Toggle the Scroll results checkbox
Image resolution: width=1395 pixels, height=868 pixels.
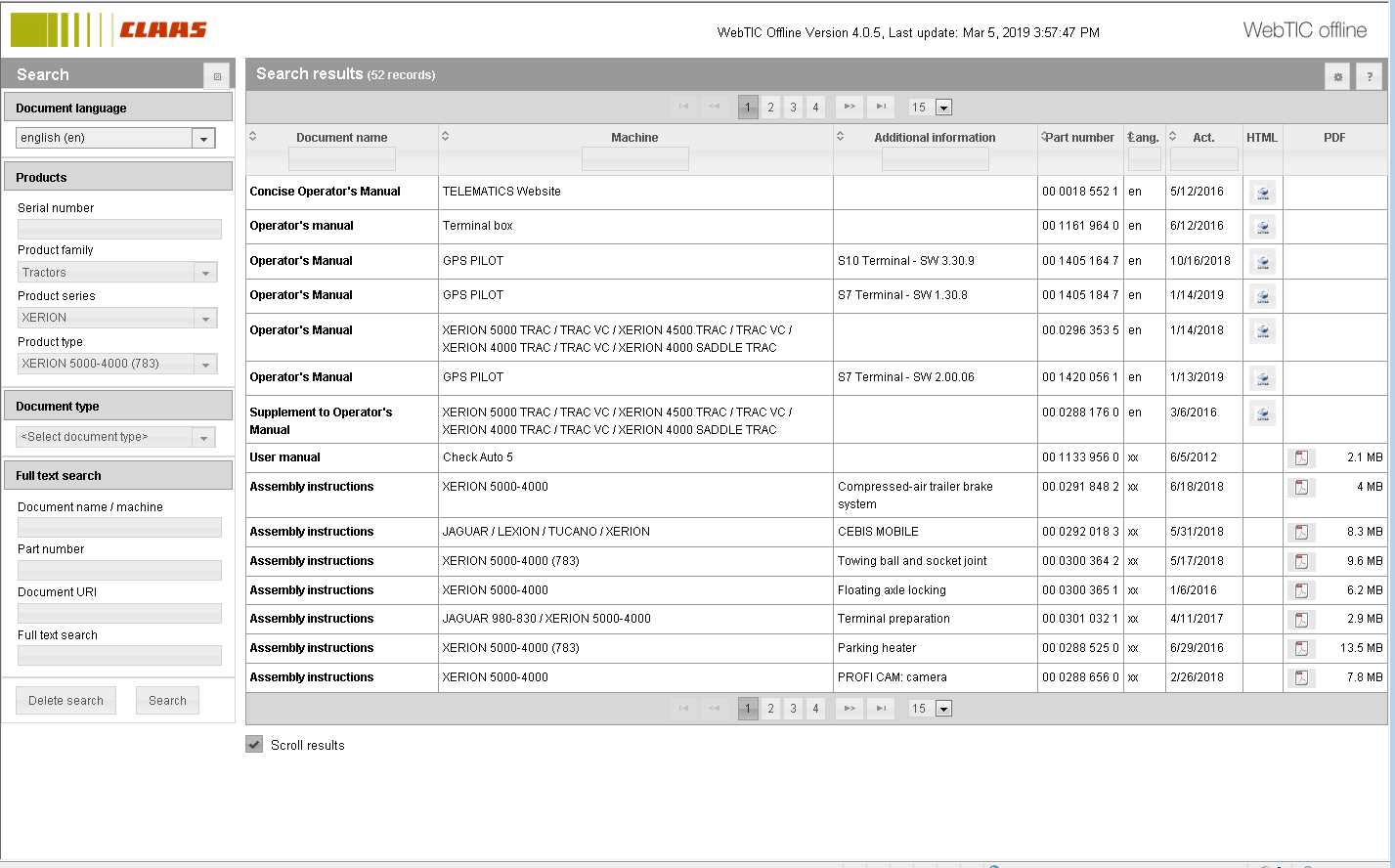254,745
